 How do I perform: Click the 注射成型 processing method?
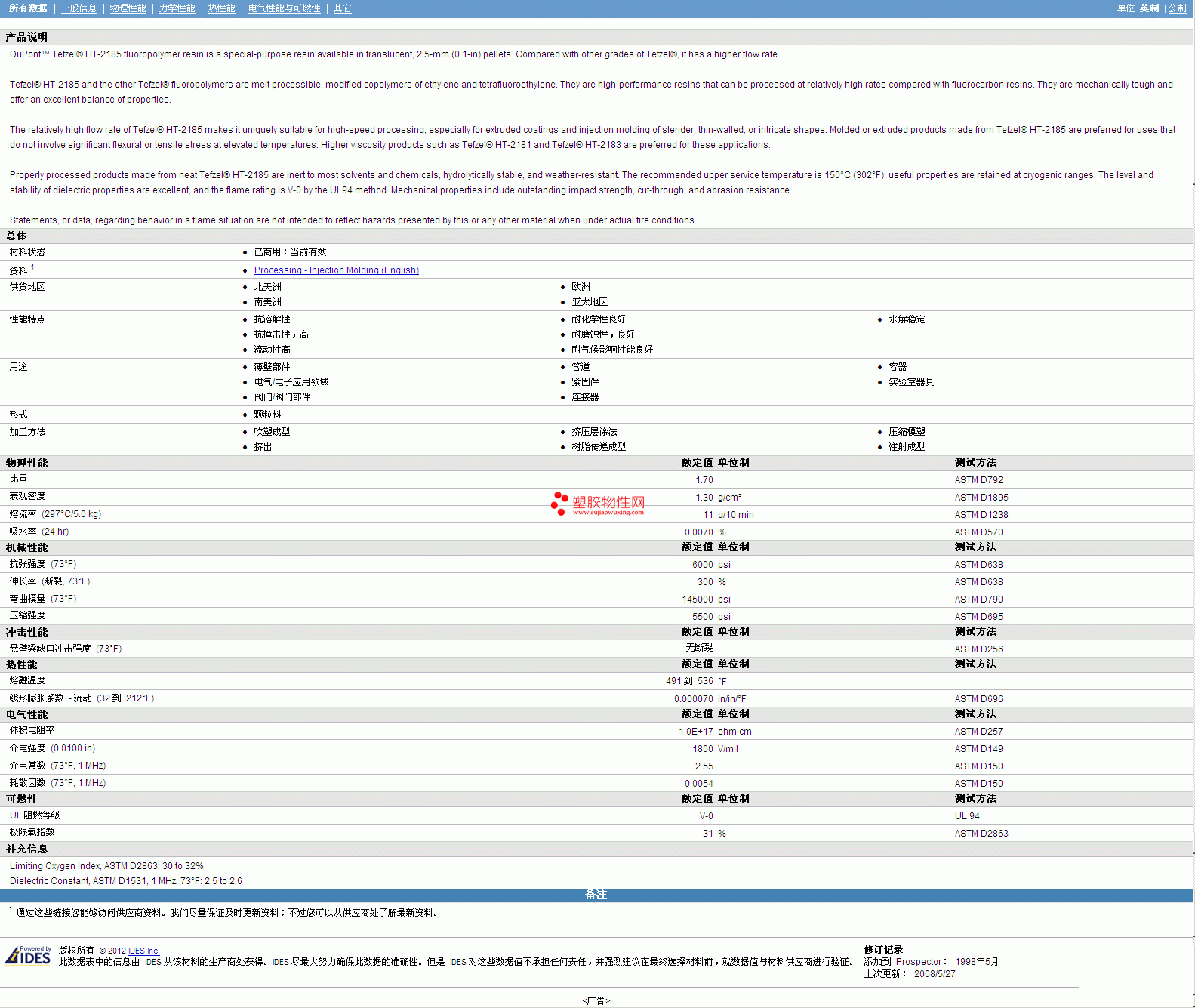click(x=907, y=447)
